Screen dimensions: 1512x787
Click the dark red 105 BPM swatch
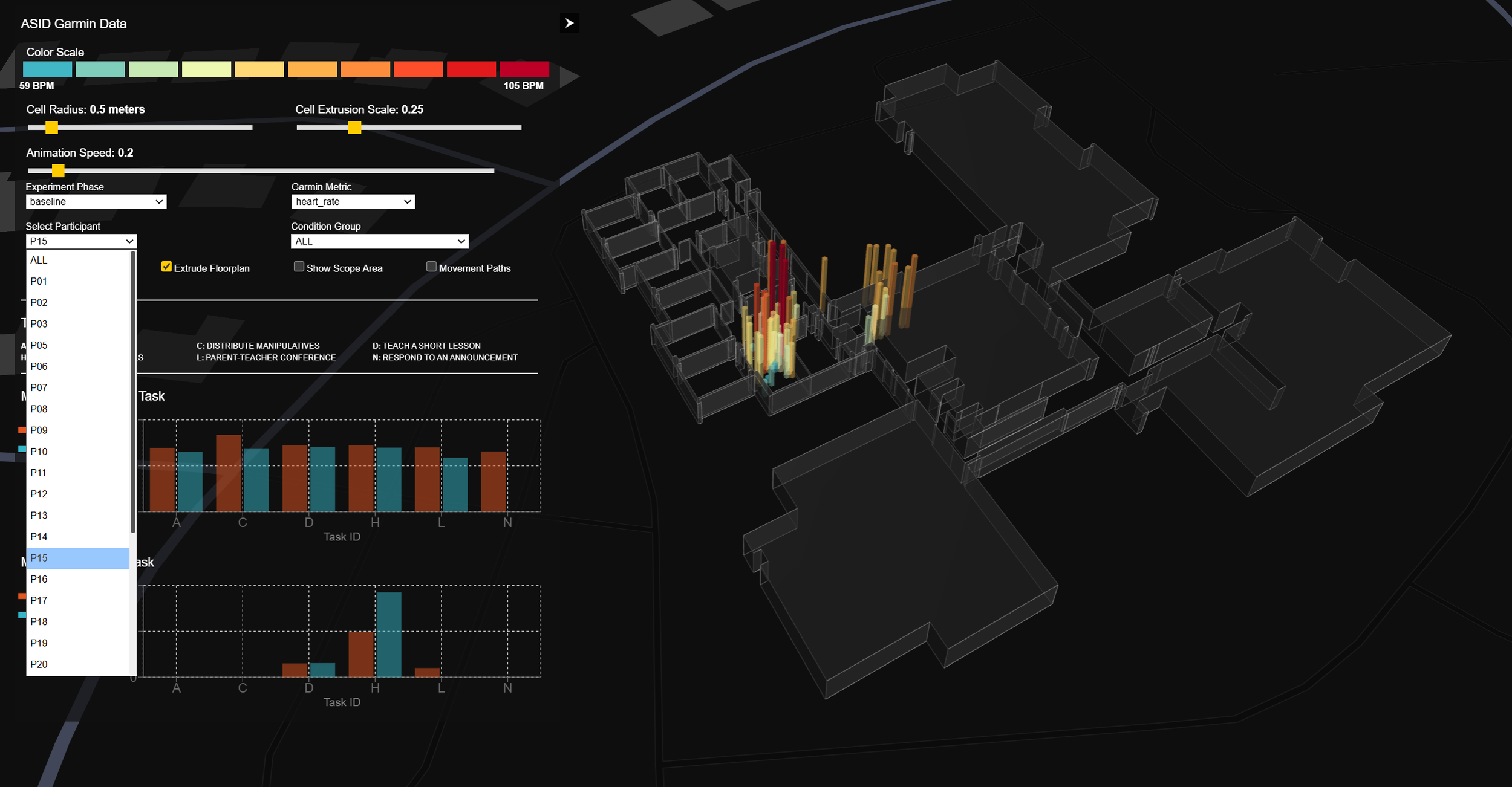(x=524, y=70)
